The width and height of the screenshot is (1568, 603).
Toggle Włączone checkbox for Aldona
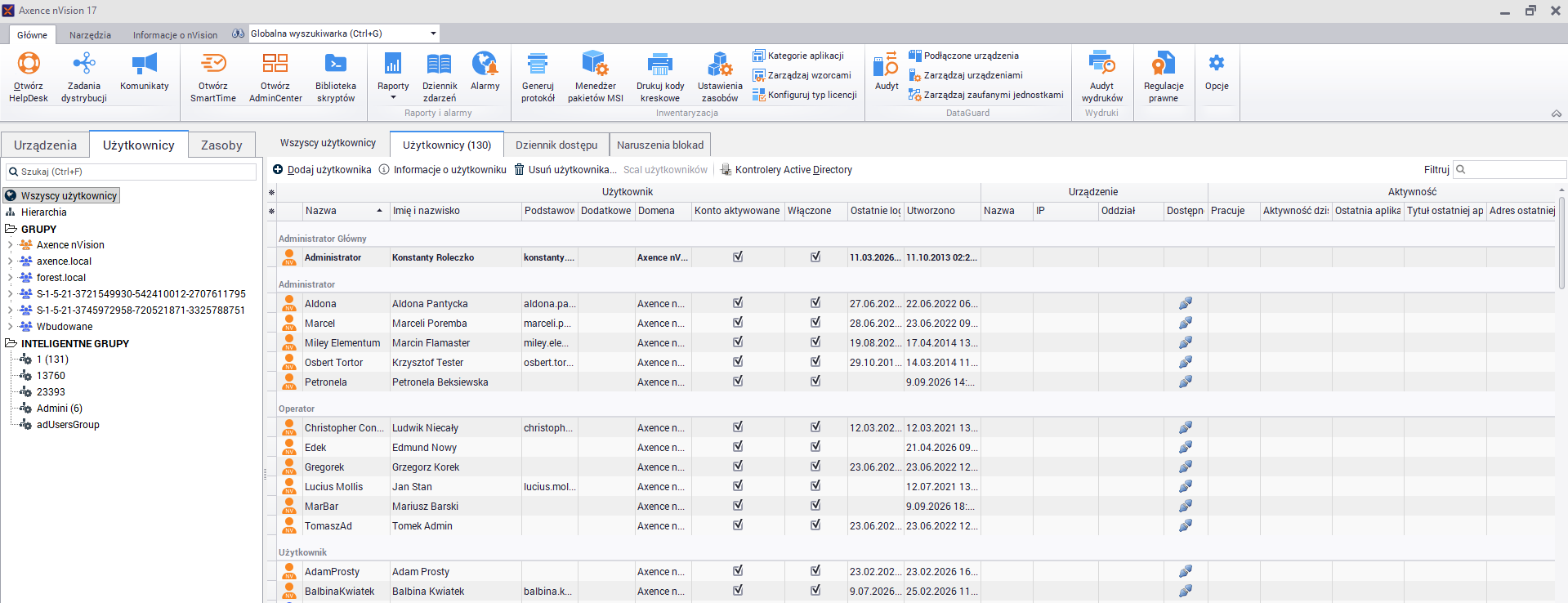pos(815,302)
